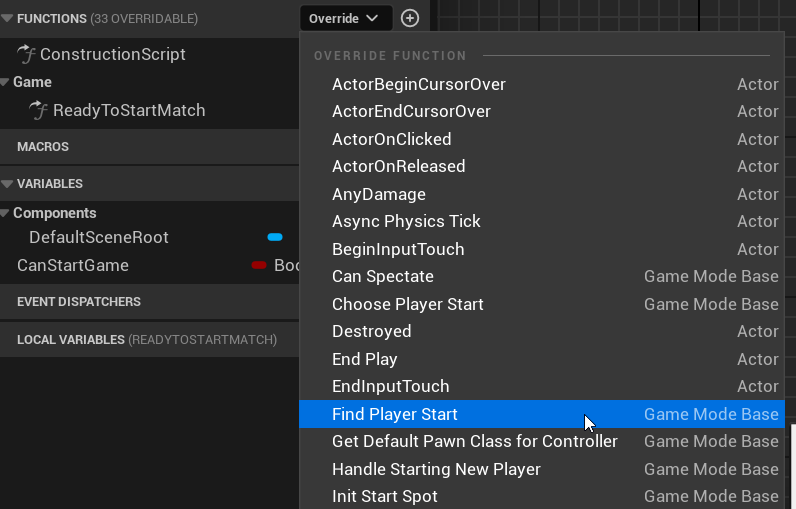Select the DefaultSceneRoot variable
Viewport: 796px width, 509px height.
click(99, 237)
